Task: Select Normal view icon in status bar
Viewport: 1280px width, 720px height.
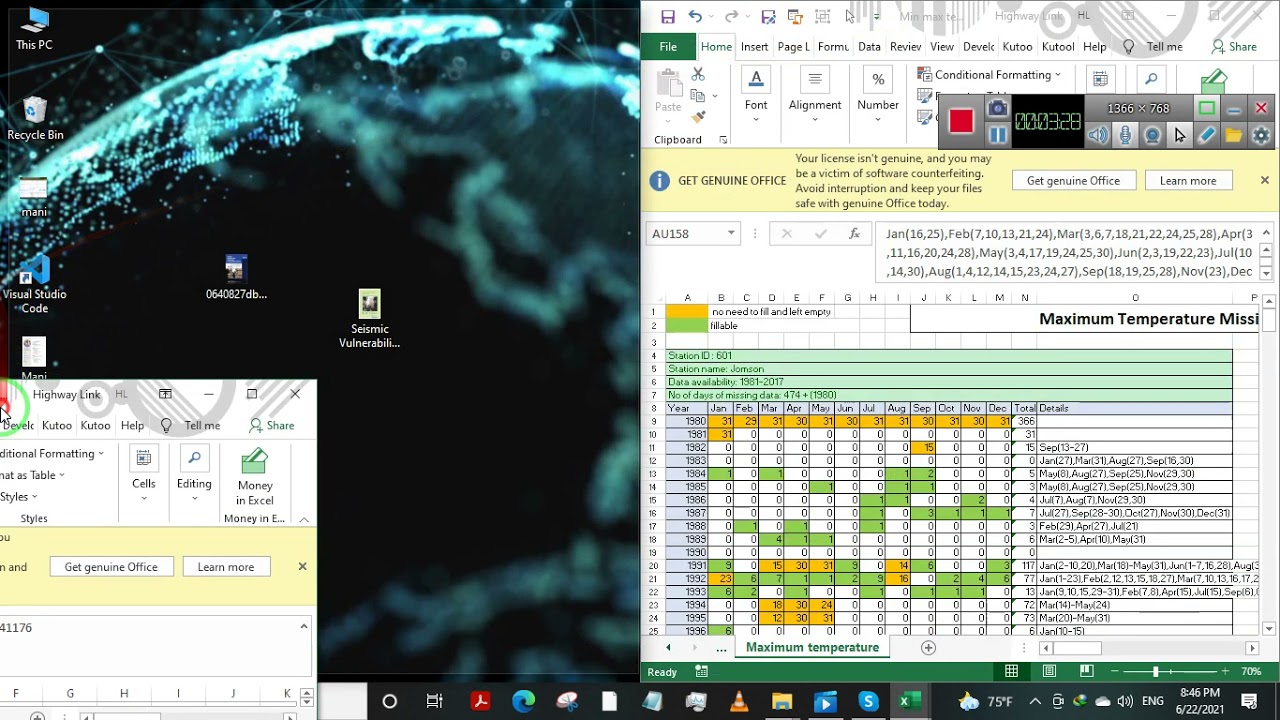Action: [x=1011, y=672]
